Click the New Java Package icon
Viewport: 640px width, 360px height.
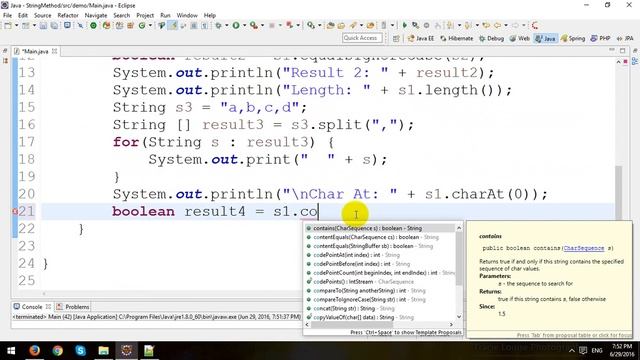click(x=130, y=25)
